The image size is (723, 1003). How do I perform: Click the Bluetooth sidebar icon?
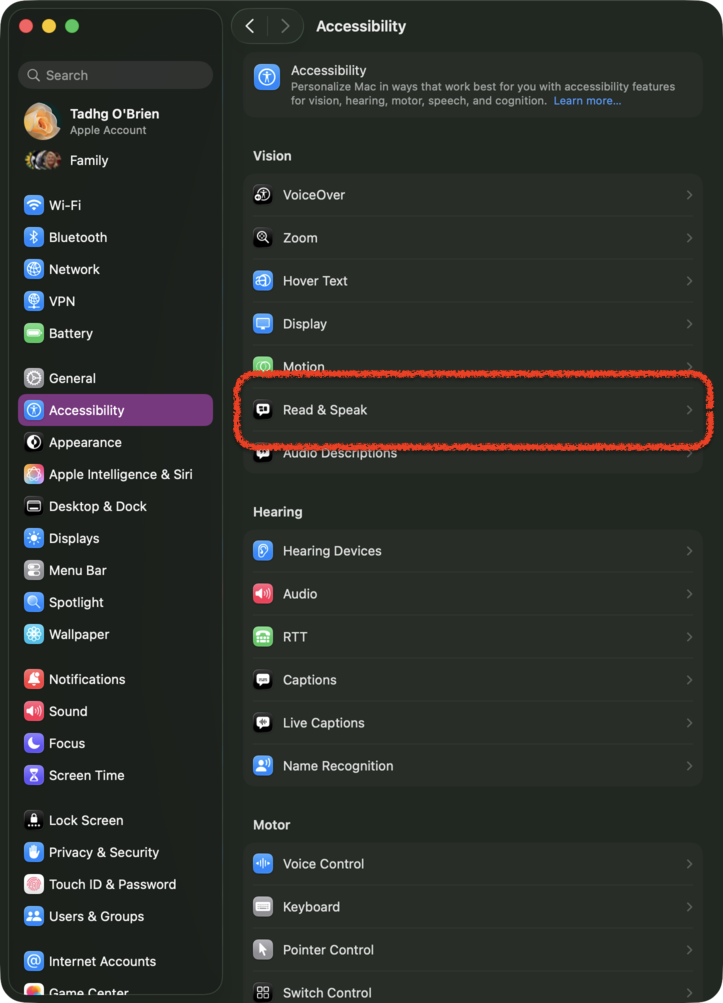[x=34, y=237]
